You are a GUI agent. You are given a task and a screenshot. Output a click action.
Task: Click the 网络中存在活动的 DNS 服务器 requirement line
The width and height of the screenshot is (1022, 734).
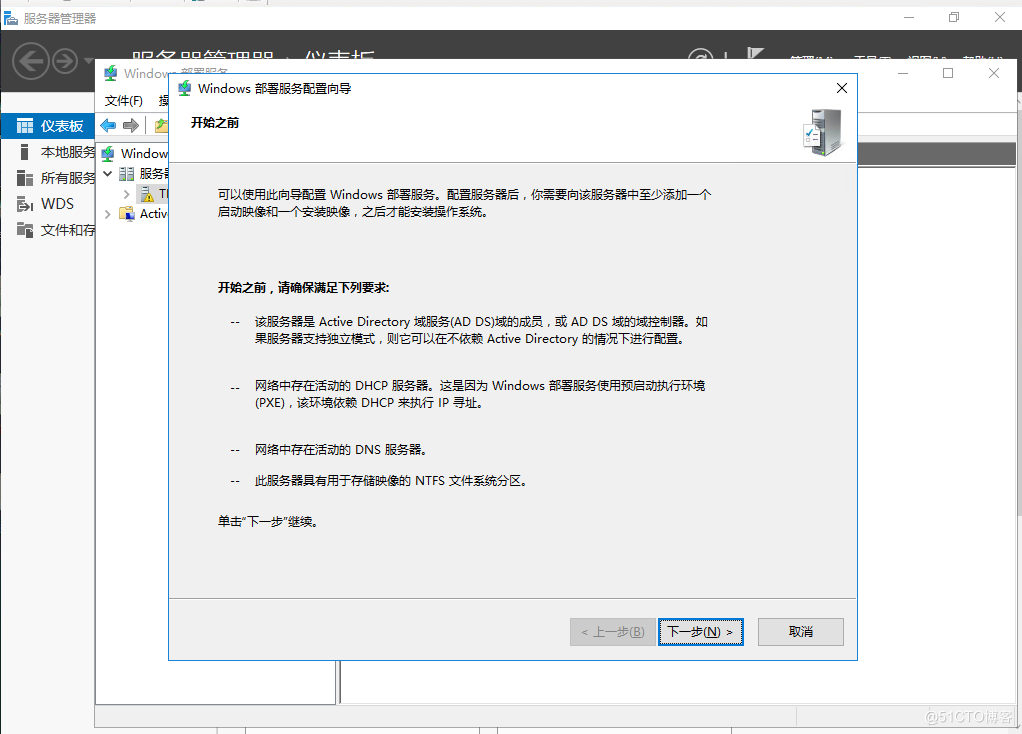coord(340,449)
